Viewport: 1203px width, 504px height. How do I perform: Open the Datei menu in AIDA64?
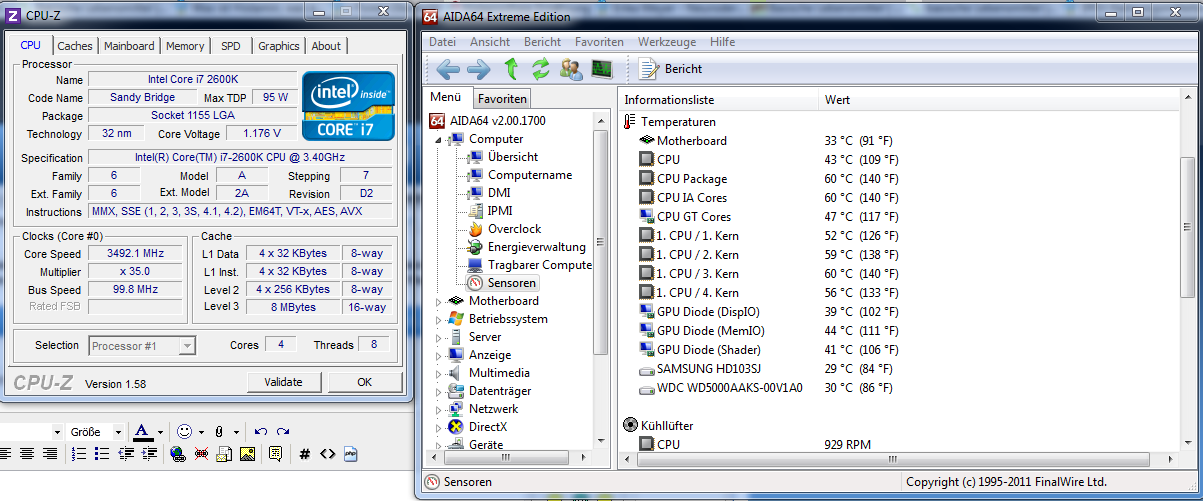point(442,42)
